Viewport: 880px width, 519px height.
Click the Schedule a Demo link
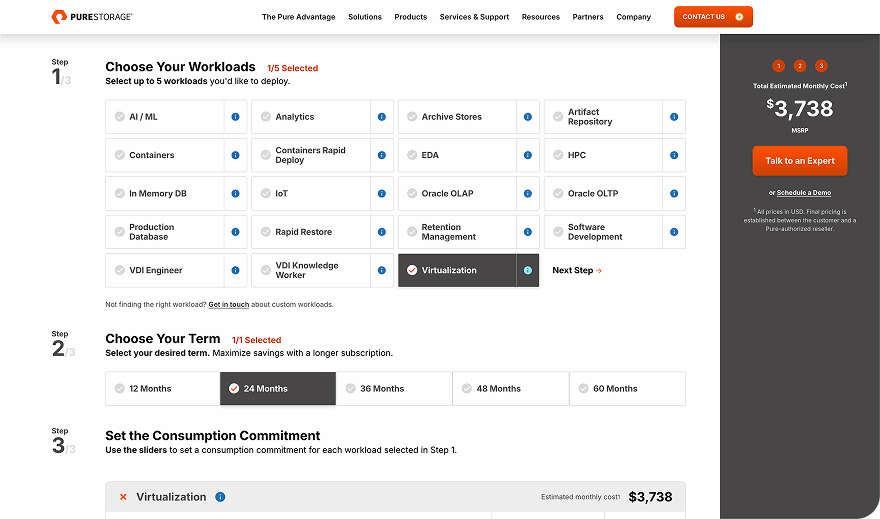pos(803,192)
